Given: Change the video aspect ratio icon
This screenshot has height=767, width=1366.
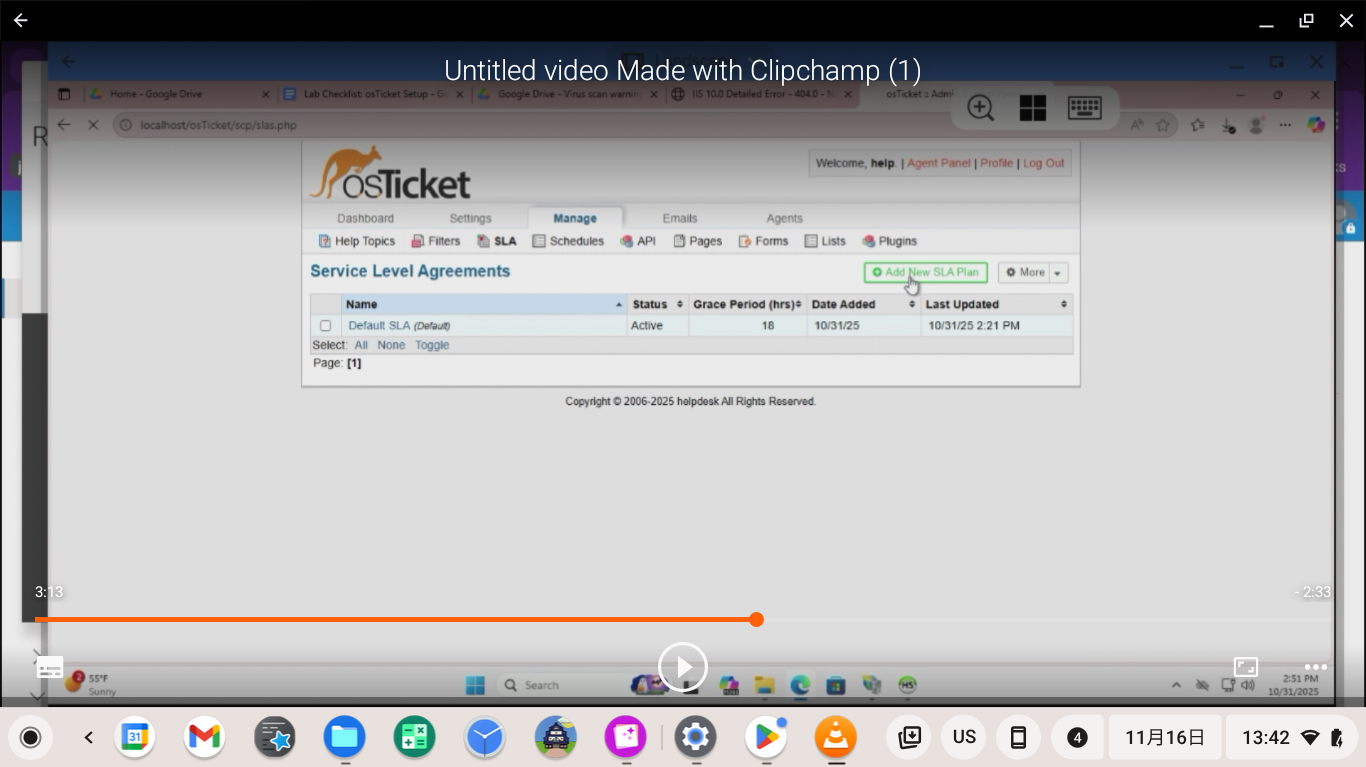Looking at the screenshot, I should point(1246,667).
